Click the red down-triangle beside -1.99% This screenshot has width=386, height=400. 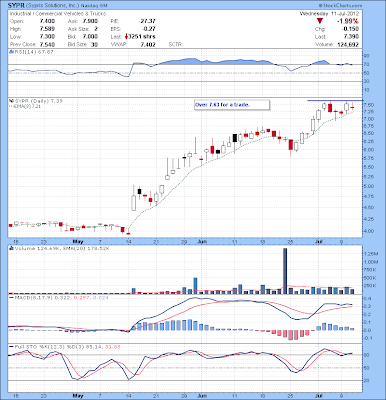tap(319, 21)
